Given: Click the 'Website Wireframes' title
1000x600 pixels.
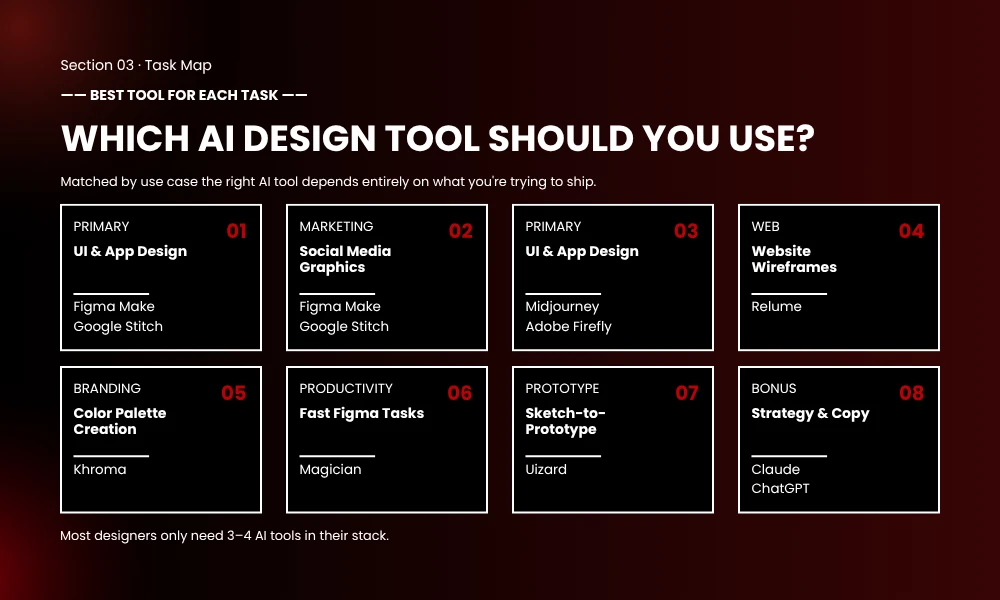Looking at the screenshot, I should 794,259.
